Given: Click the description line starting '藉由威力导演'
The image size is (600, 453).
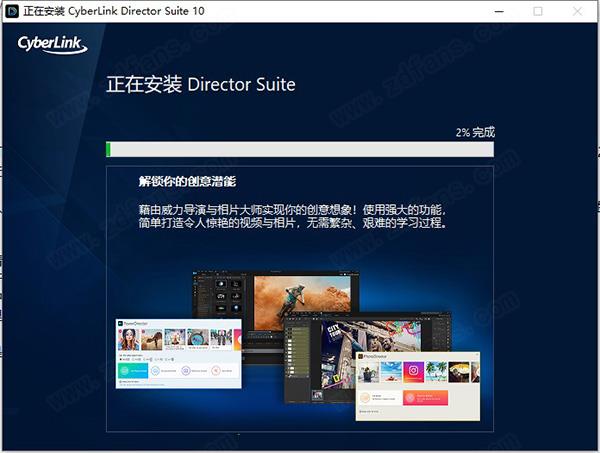Looking at the screenshot, I should [292, 210].
